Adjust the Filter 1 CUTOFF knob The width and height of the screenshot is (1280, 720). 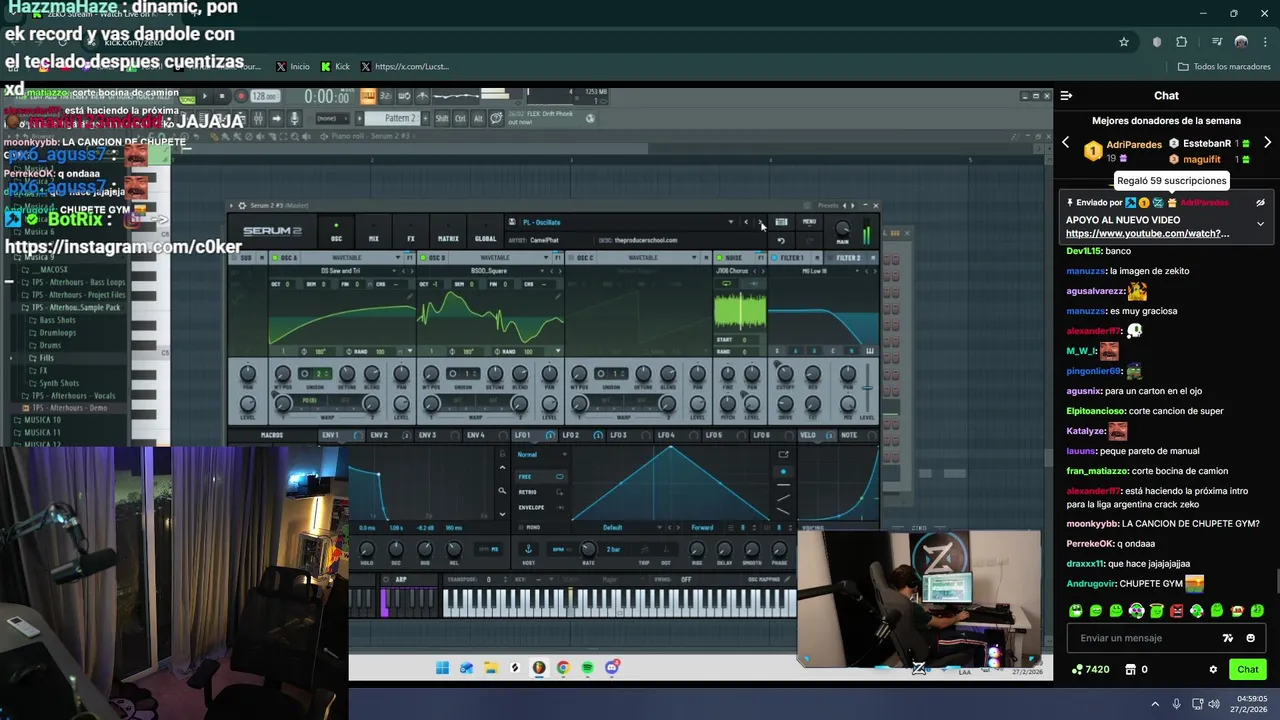[x=785, y=373]
